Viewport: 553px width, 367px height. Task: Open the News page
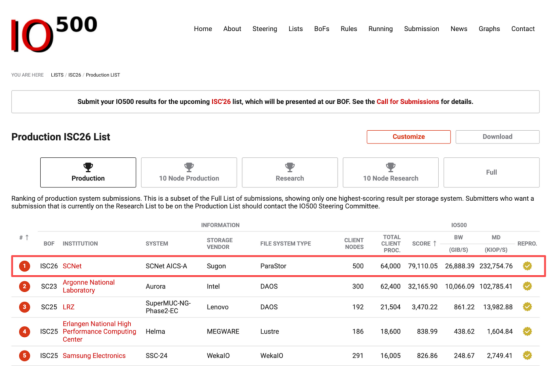tap(458, 29)
